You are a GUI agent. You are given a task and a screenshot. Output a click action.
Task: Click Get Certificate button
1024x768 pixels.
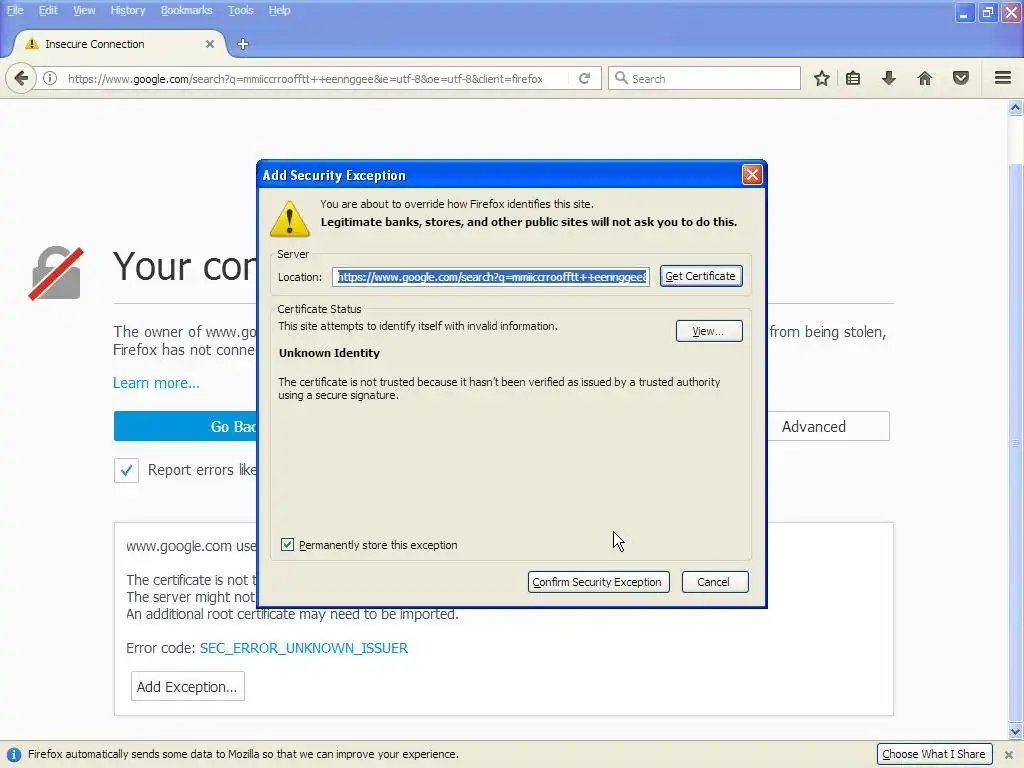coord(701,276)
